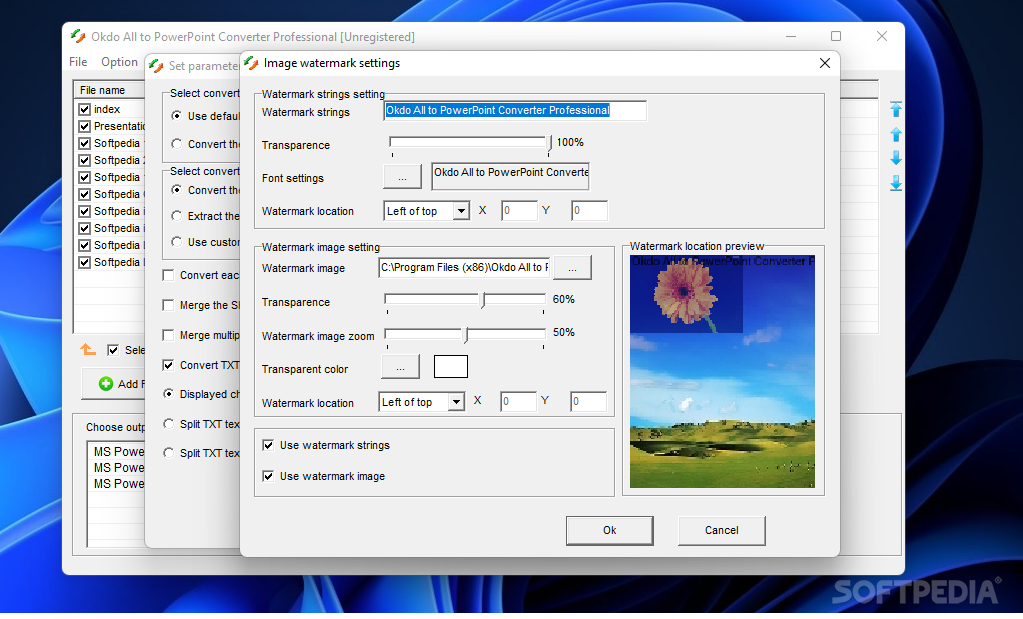Click the Watermark image path field
The width and height of the screenshot is (1023, 619).
tap(464, 267)
